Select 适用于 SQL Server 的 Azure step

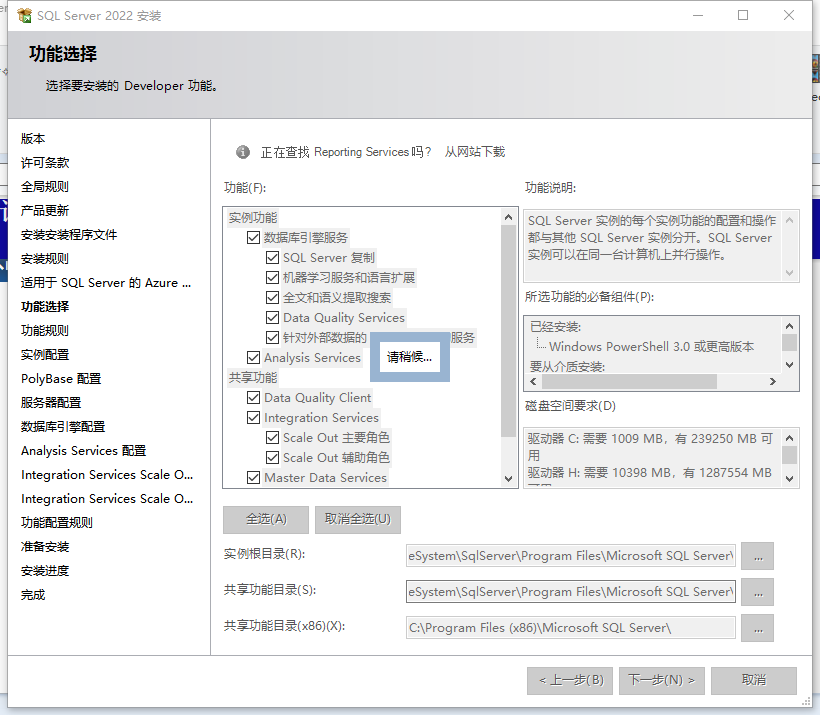point(106,283)
